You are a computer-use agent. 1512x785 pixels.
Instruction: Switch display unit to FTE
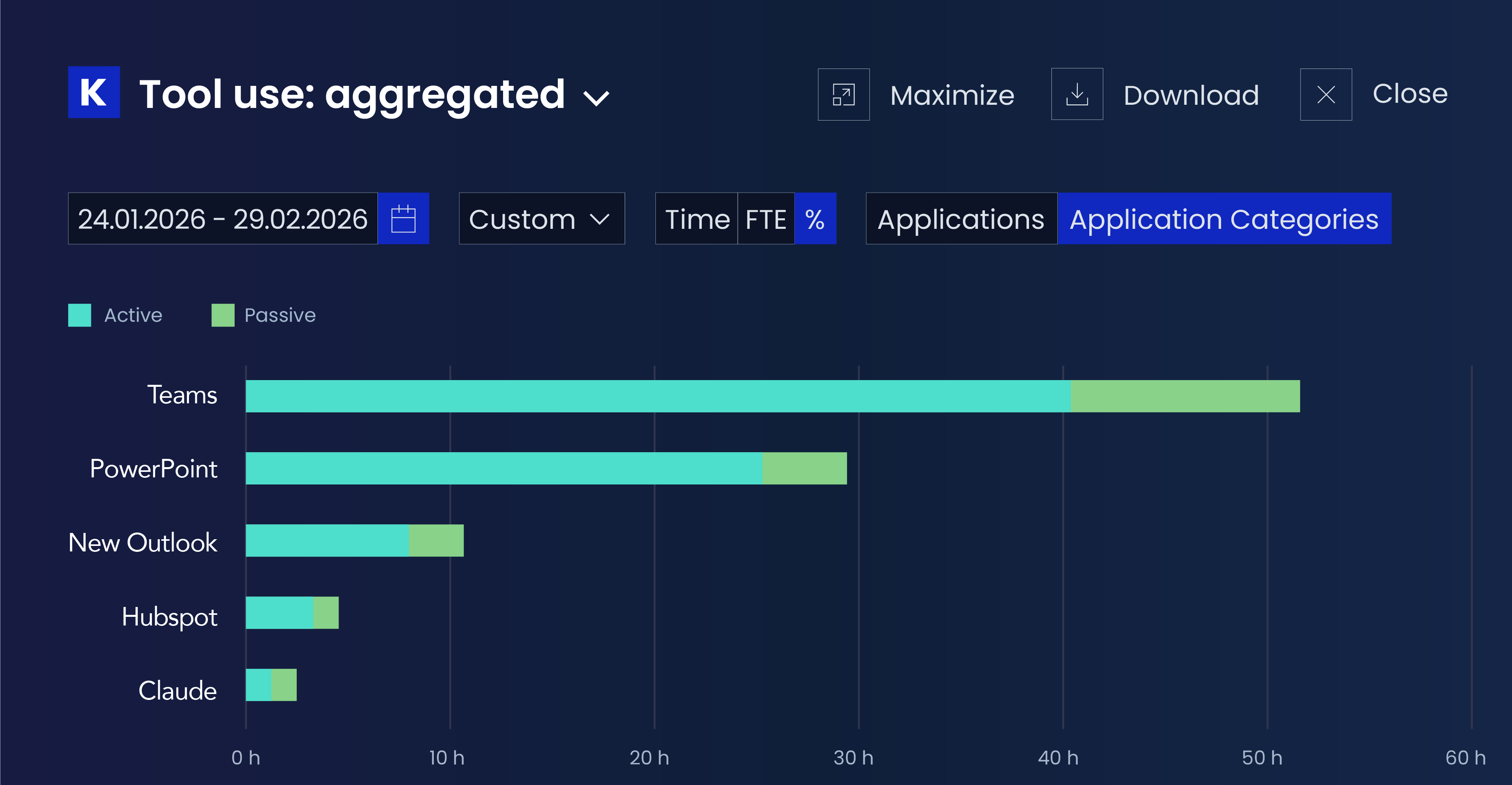pyautogui.click(x=766, y=219)
